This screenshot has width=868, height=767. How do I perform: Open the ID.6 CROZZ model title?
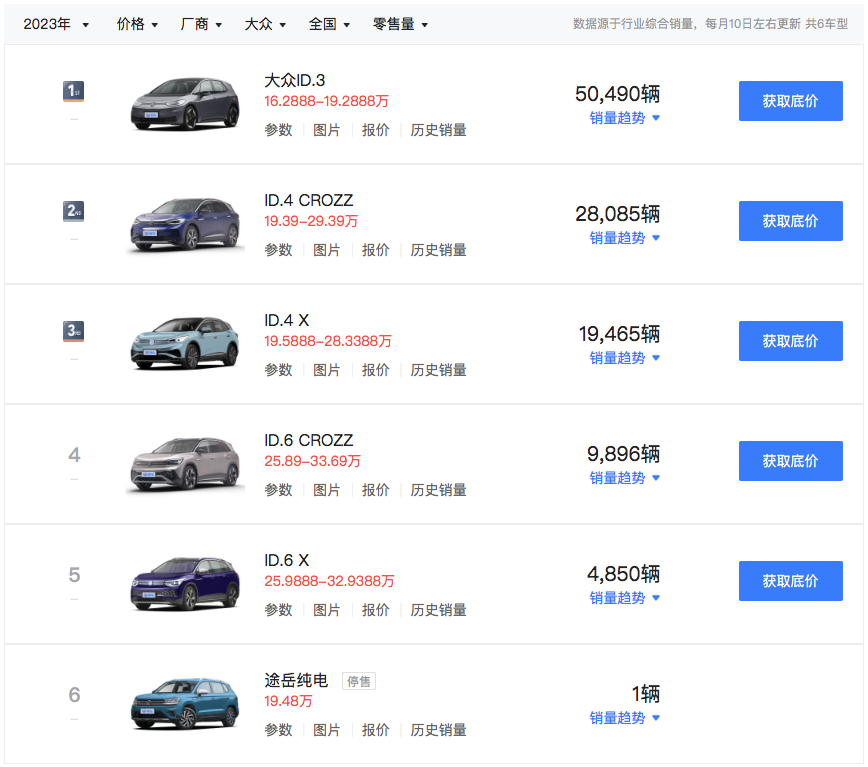pos(308,440)
